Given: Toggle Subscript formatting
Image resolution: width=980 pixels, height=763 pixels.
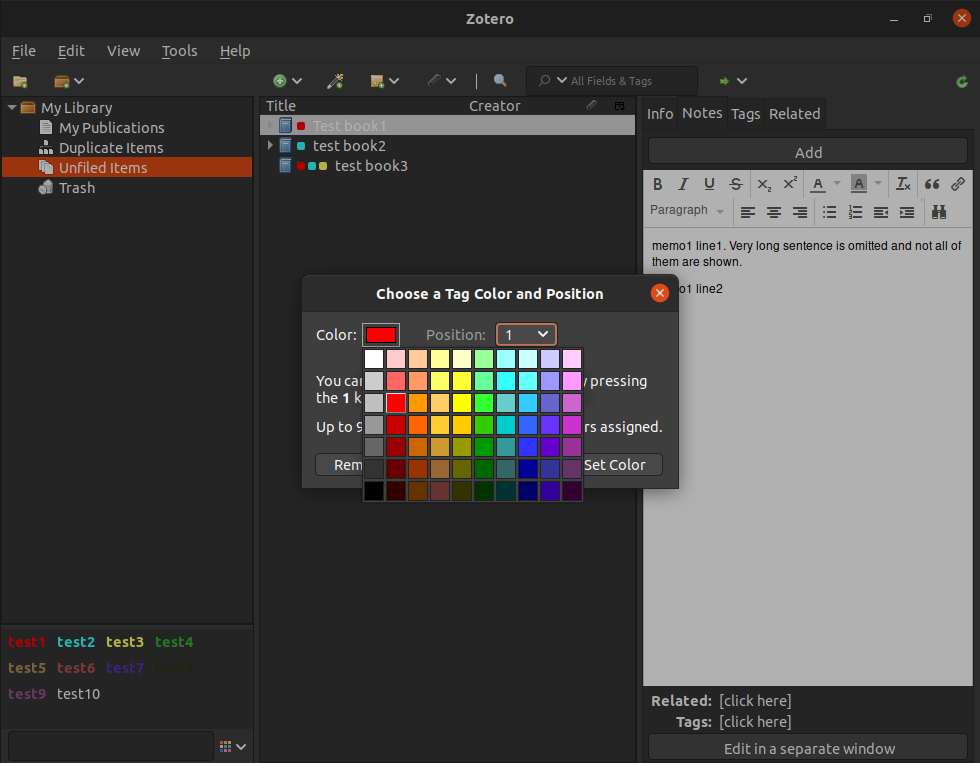Looking at the screenshot, I should (764, 184).
